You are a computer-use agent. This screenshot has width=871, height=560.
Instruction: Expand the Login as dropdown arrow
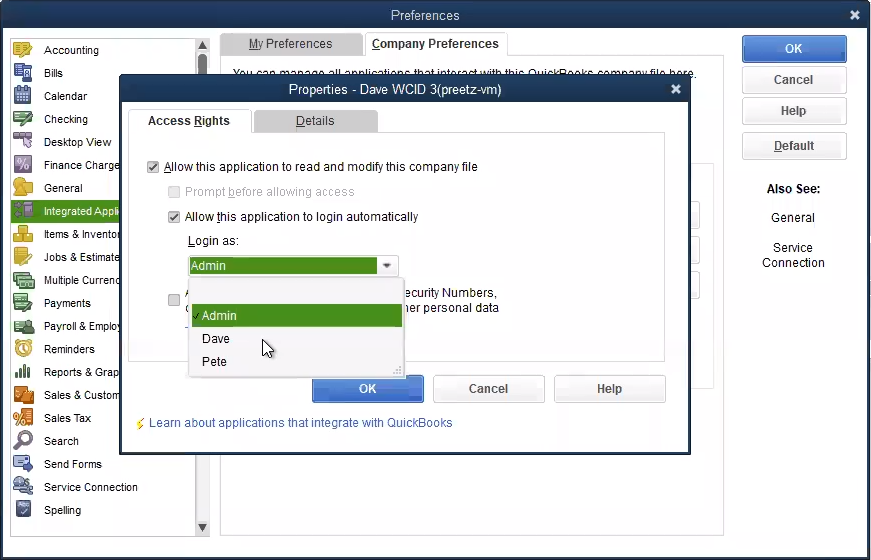[387, 266]
